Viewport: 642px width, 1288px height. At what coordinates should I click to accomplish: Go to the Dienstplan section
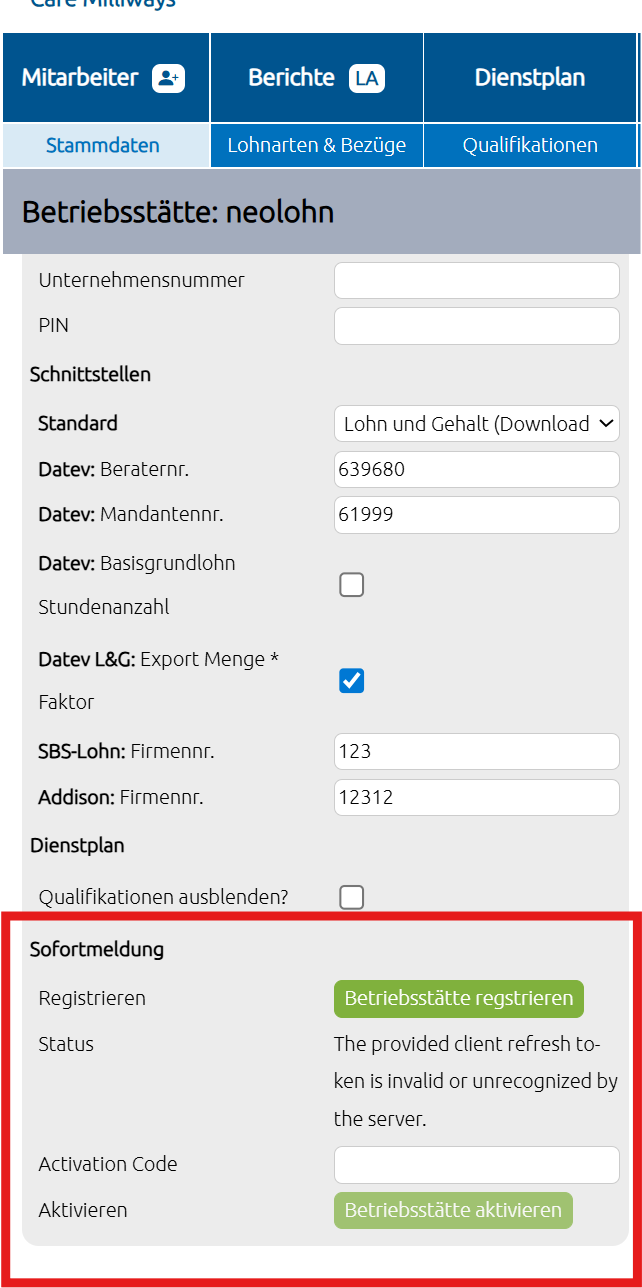530,78
